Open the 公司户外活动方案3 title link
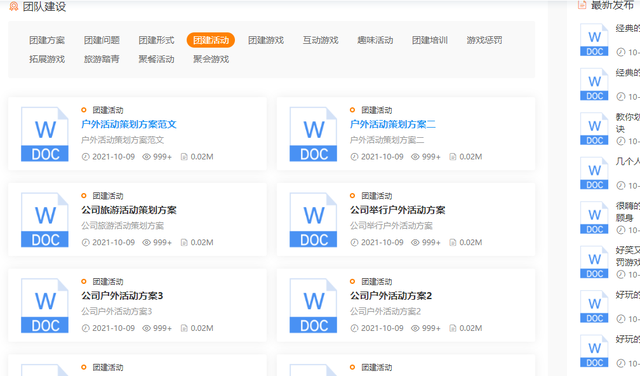This screenshot has height=376, width=640. (x=122, y=296)
